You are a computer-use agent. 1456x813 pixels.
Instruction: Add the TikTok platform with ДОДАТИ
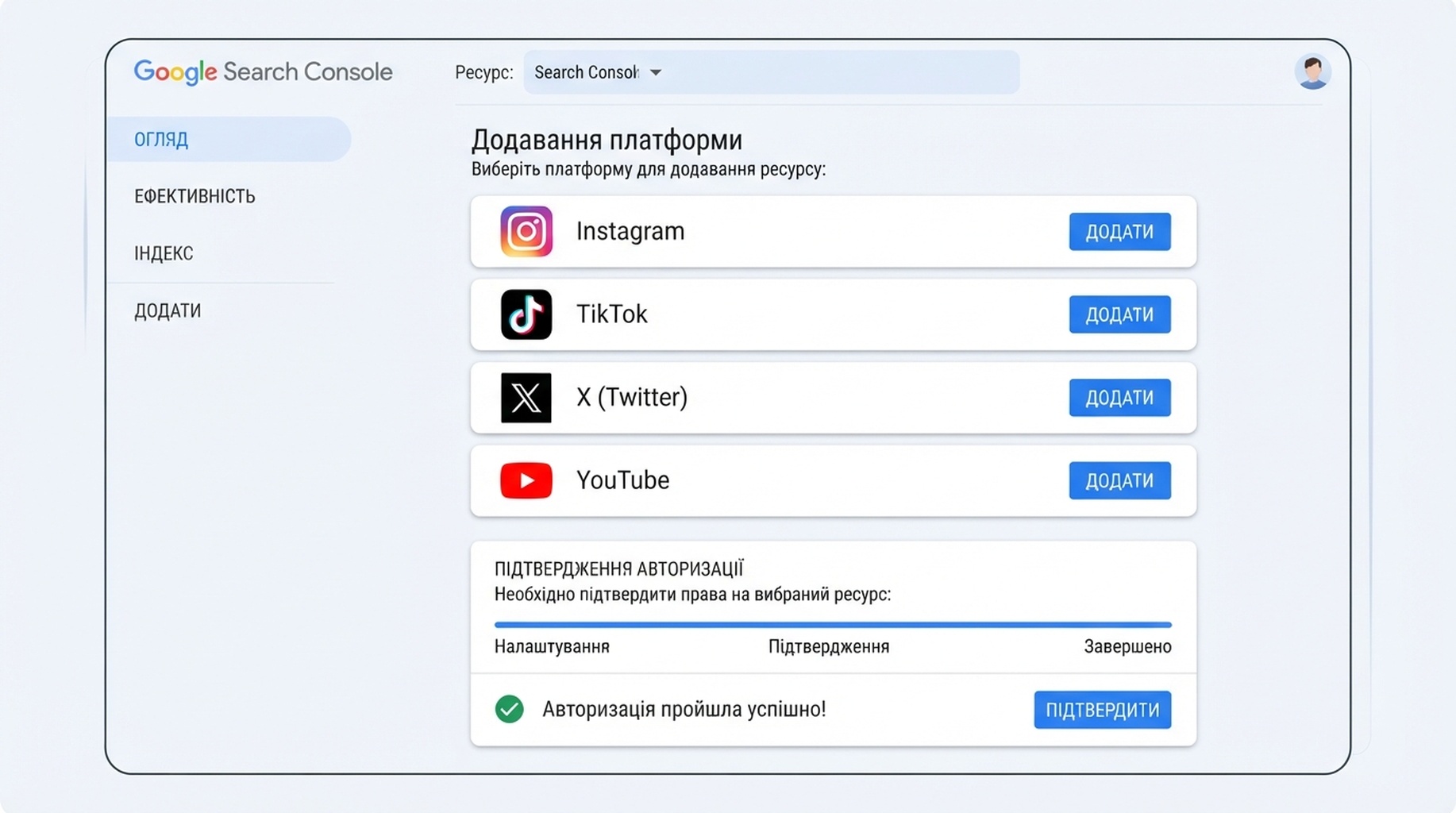click(x=1119, y=314)
